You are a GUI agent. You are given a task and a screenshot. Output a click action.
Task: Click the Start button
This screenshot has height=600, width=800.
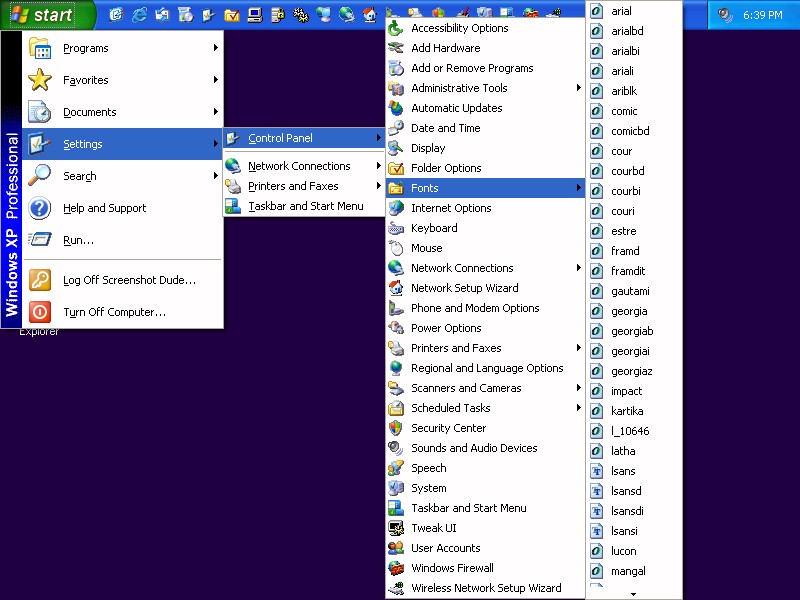42,15
